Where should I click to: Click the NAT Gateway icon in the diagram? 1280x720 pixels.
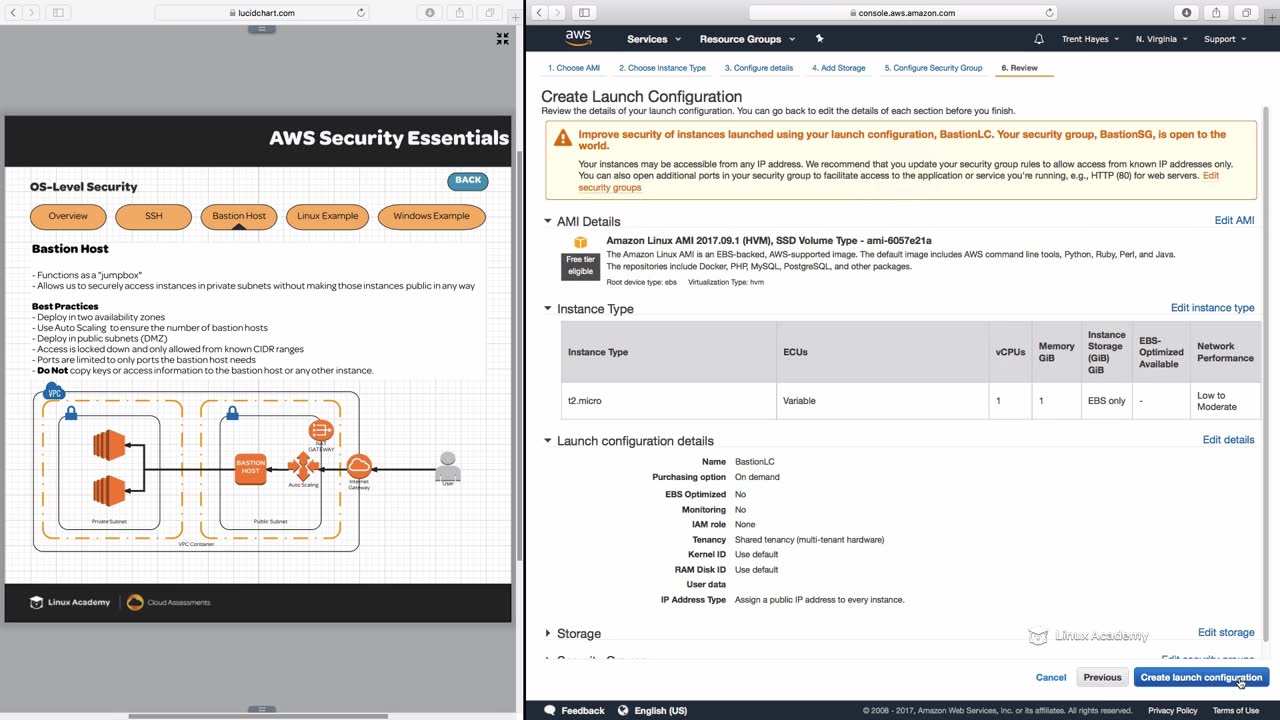[x=321, y=431]
